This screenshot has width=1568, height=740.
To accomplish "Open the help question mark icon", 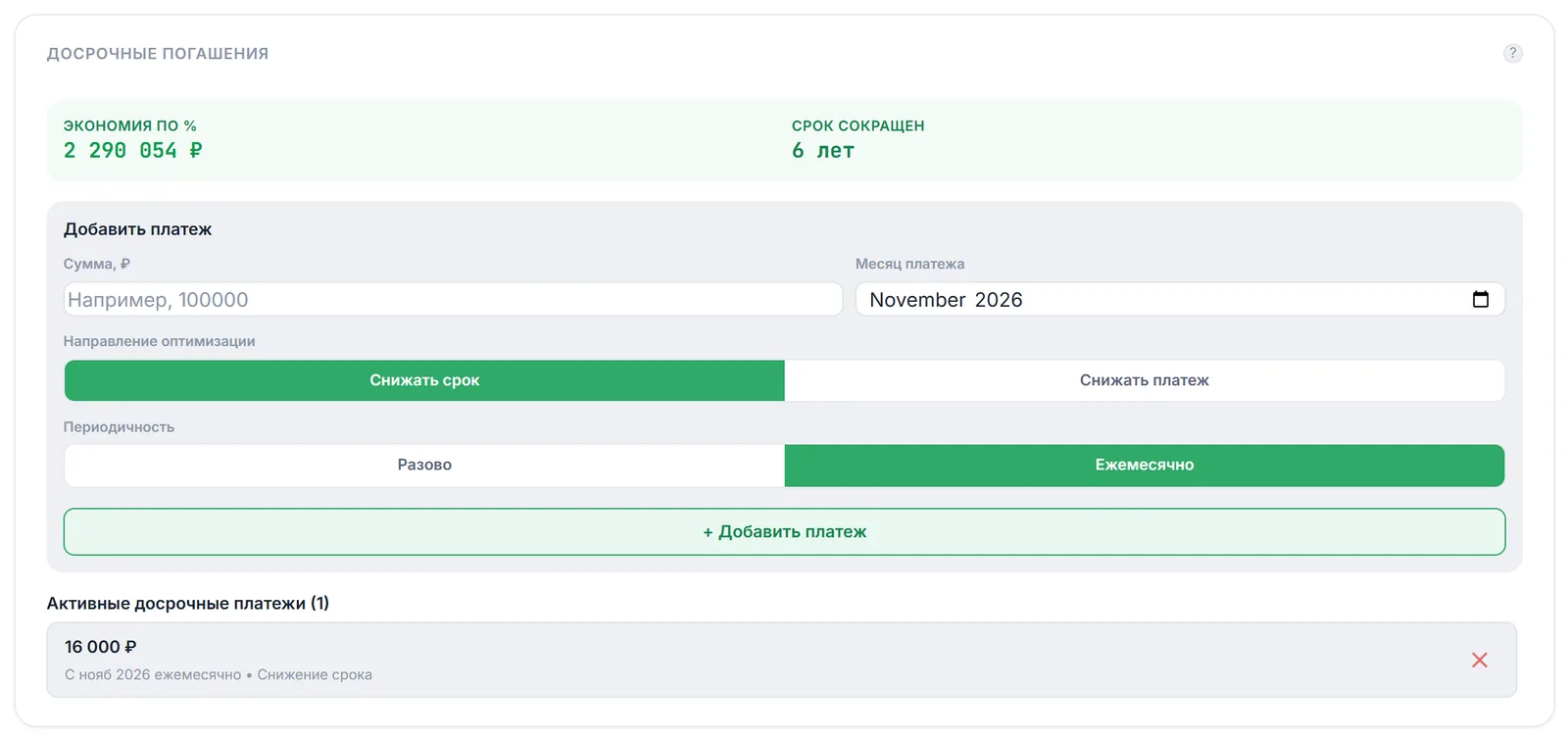I will point(1512,53).
